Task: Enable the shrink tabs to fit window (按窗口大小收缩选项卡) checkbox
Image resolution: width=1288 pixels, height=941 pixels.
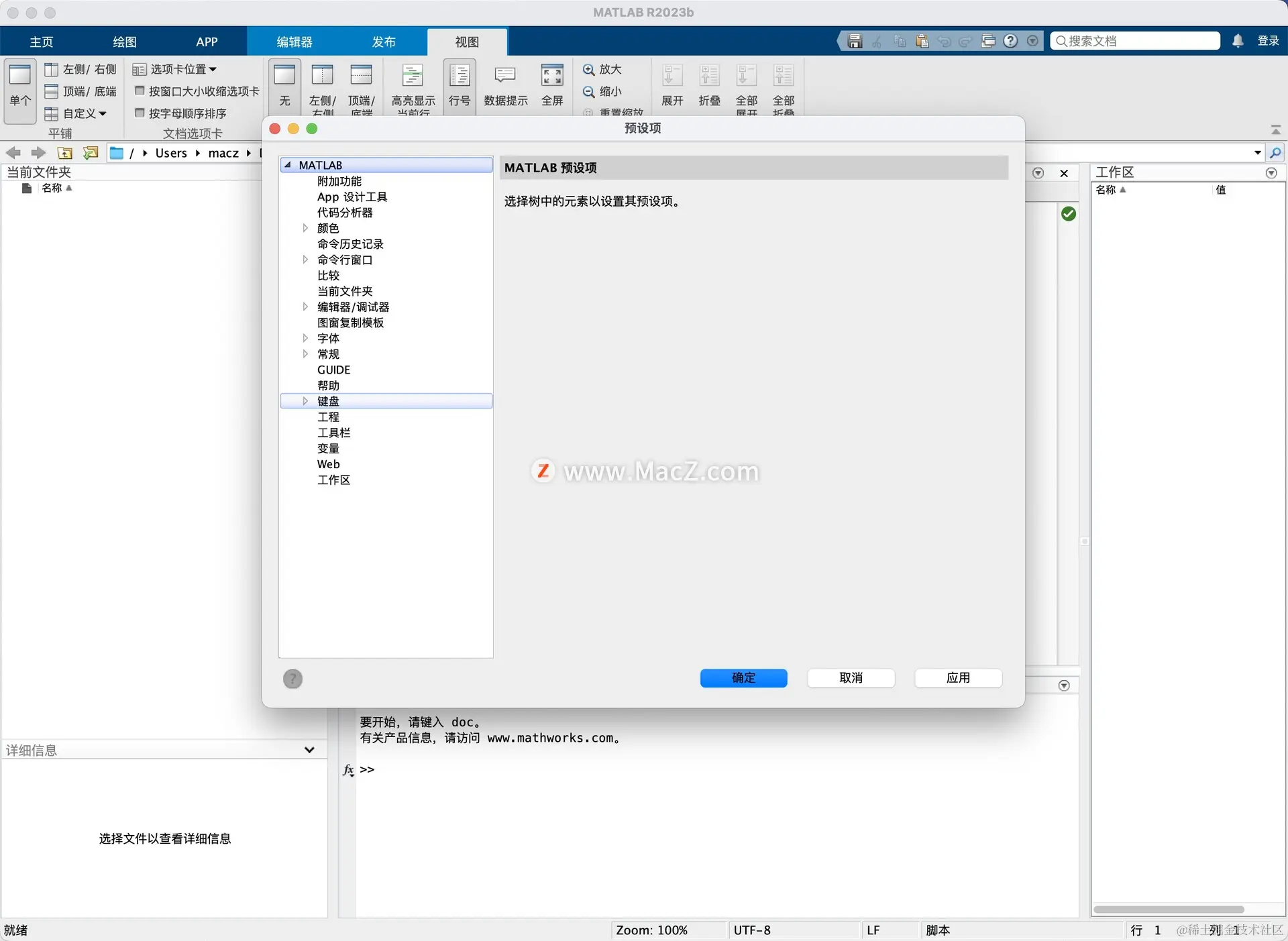Action: [140, 91]
